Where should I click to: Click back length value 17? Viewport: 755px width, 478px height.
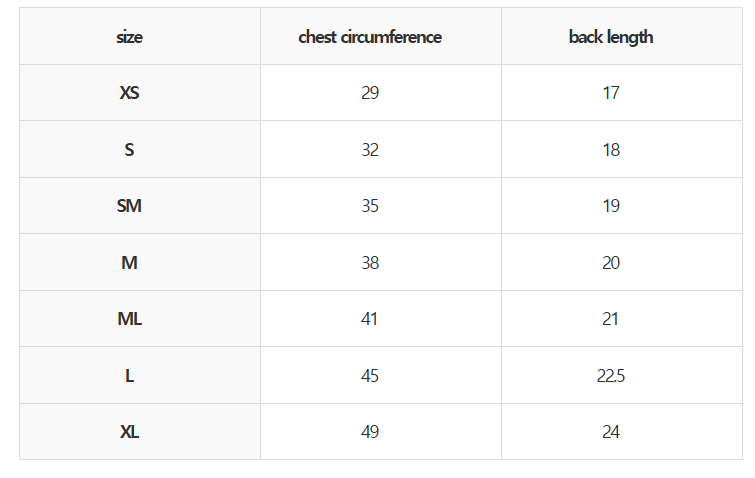click(x=611, y=93)
